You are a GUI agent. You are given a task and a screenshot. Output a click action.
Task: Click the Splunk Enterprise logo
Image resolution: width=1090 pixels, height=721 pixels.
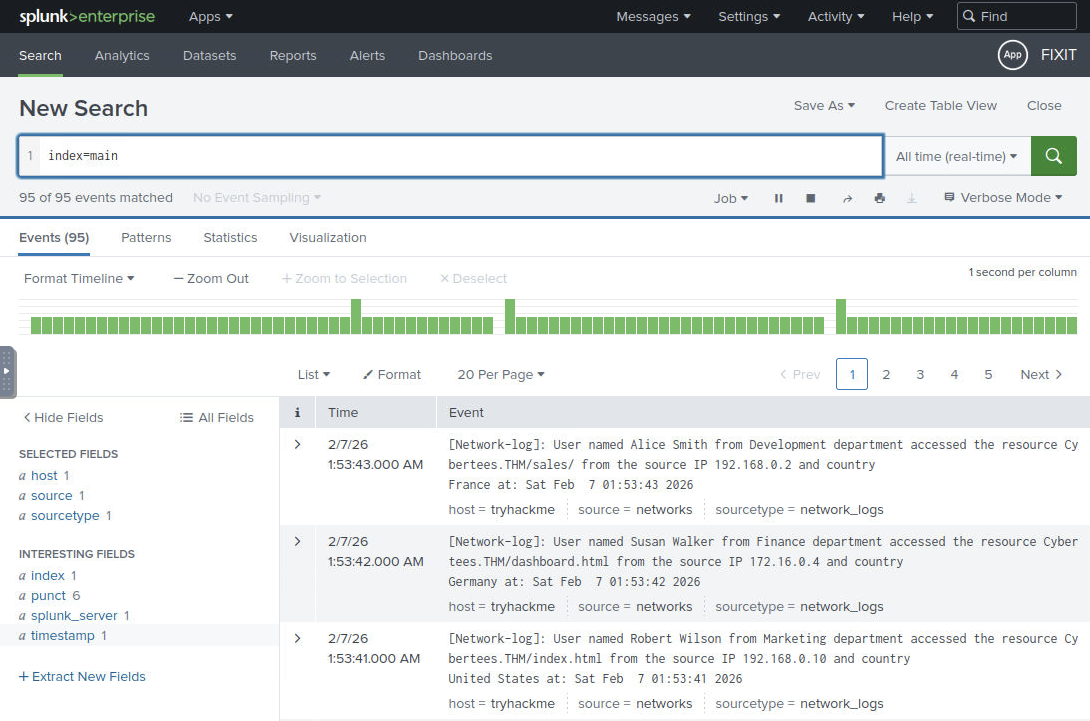[87, 17]
